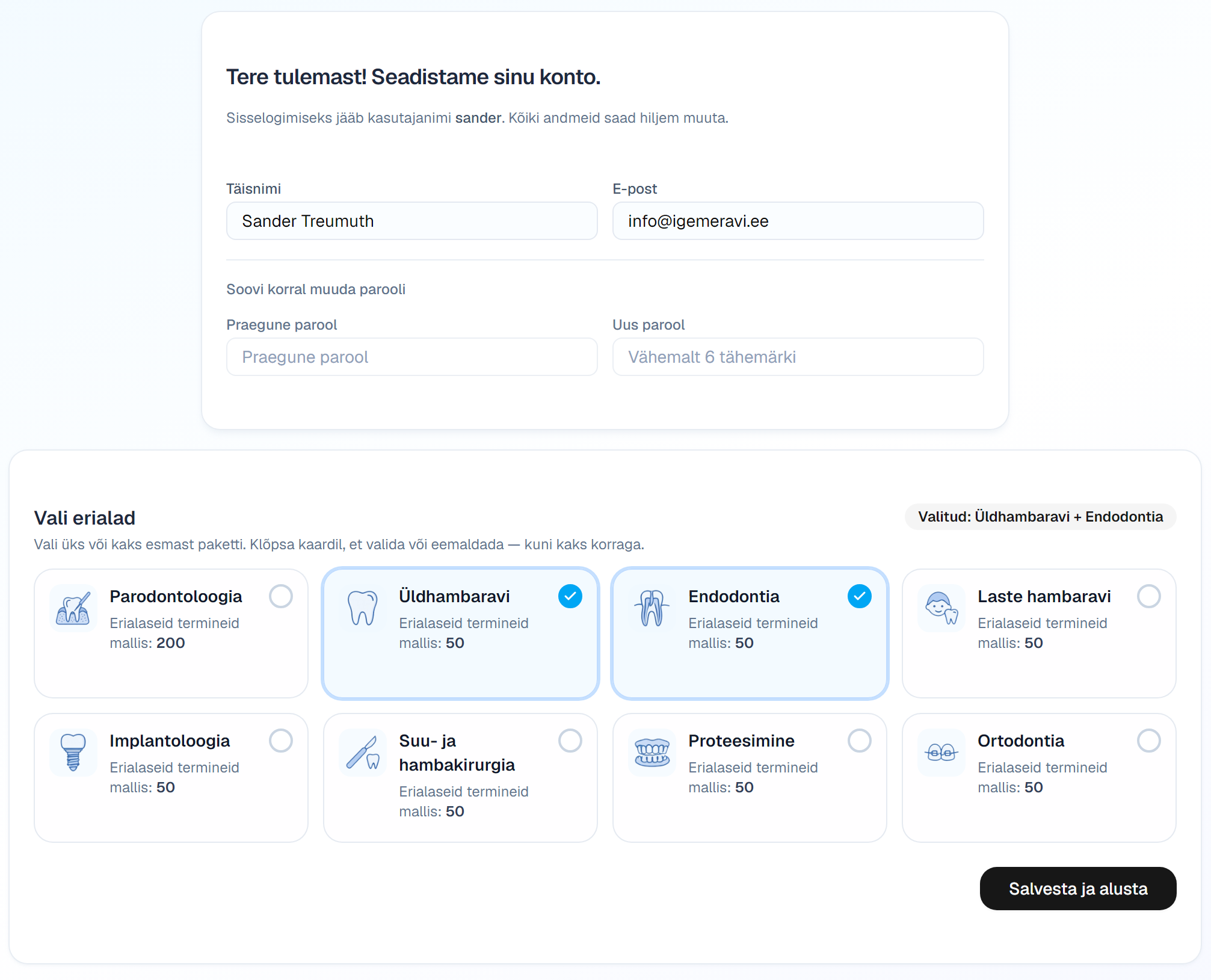Click the Ortodontia braces icon
The image size is (1211, 980).
(941, 753)
